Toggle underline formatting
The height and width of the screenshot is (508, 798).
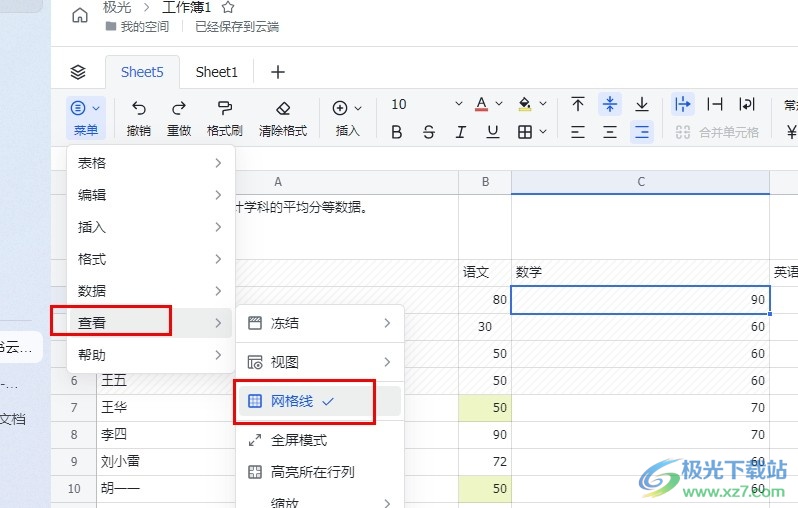pyautogui.click(x=493, y=132)
